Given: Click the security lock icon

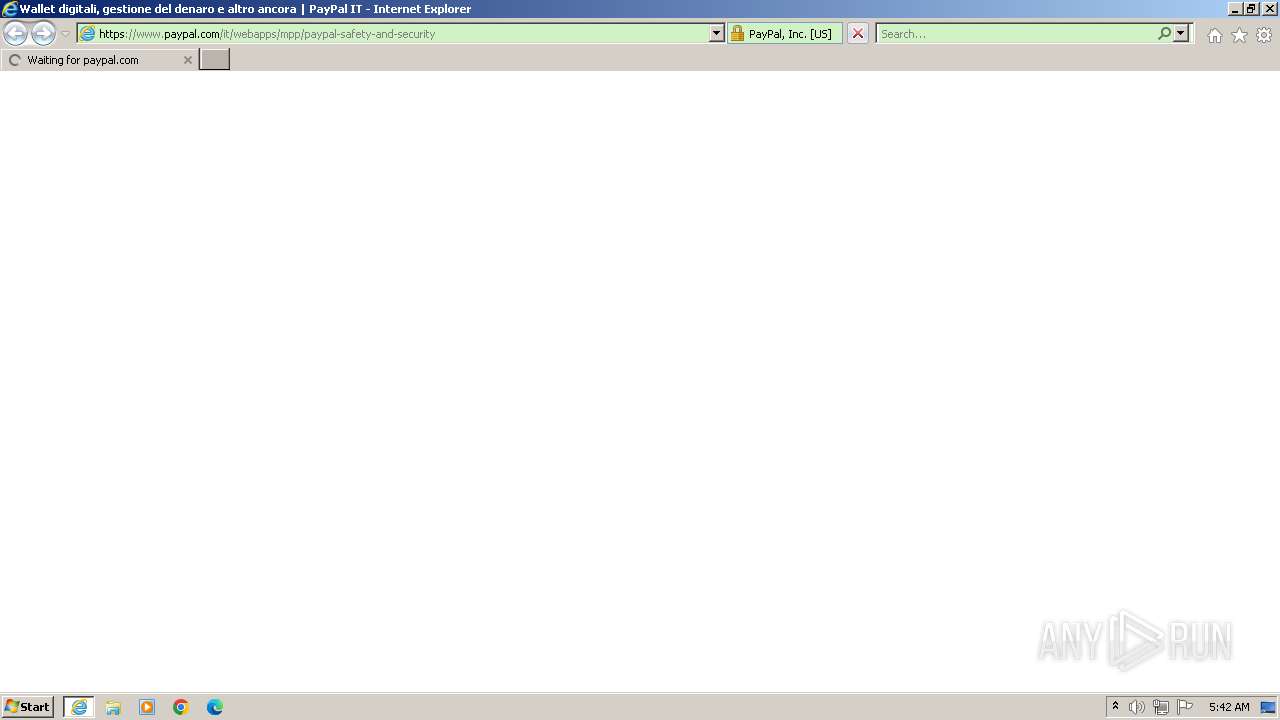Looking at the screenshot, I should click(738, 33).
